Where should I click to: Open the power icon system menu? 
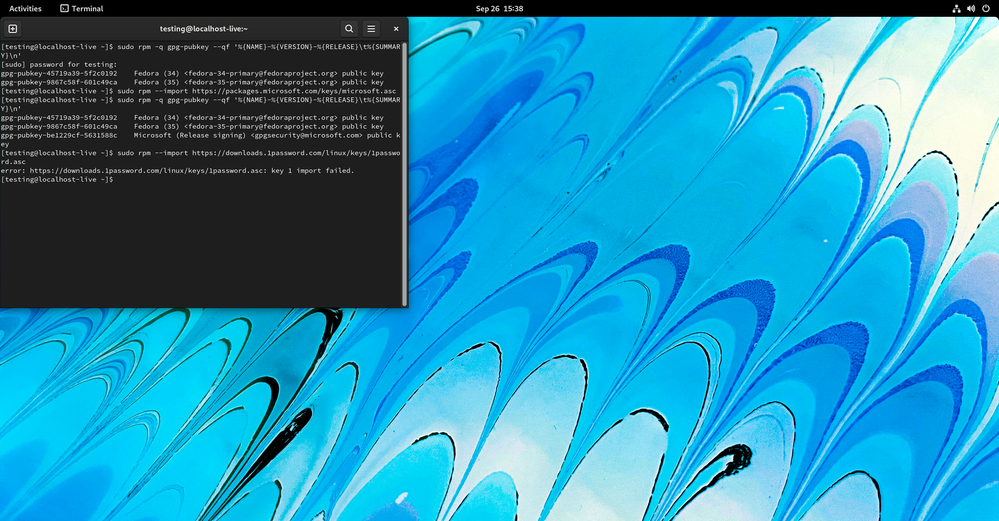pos(986,8)
